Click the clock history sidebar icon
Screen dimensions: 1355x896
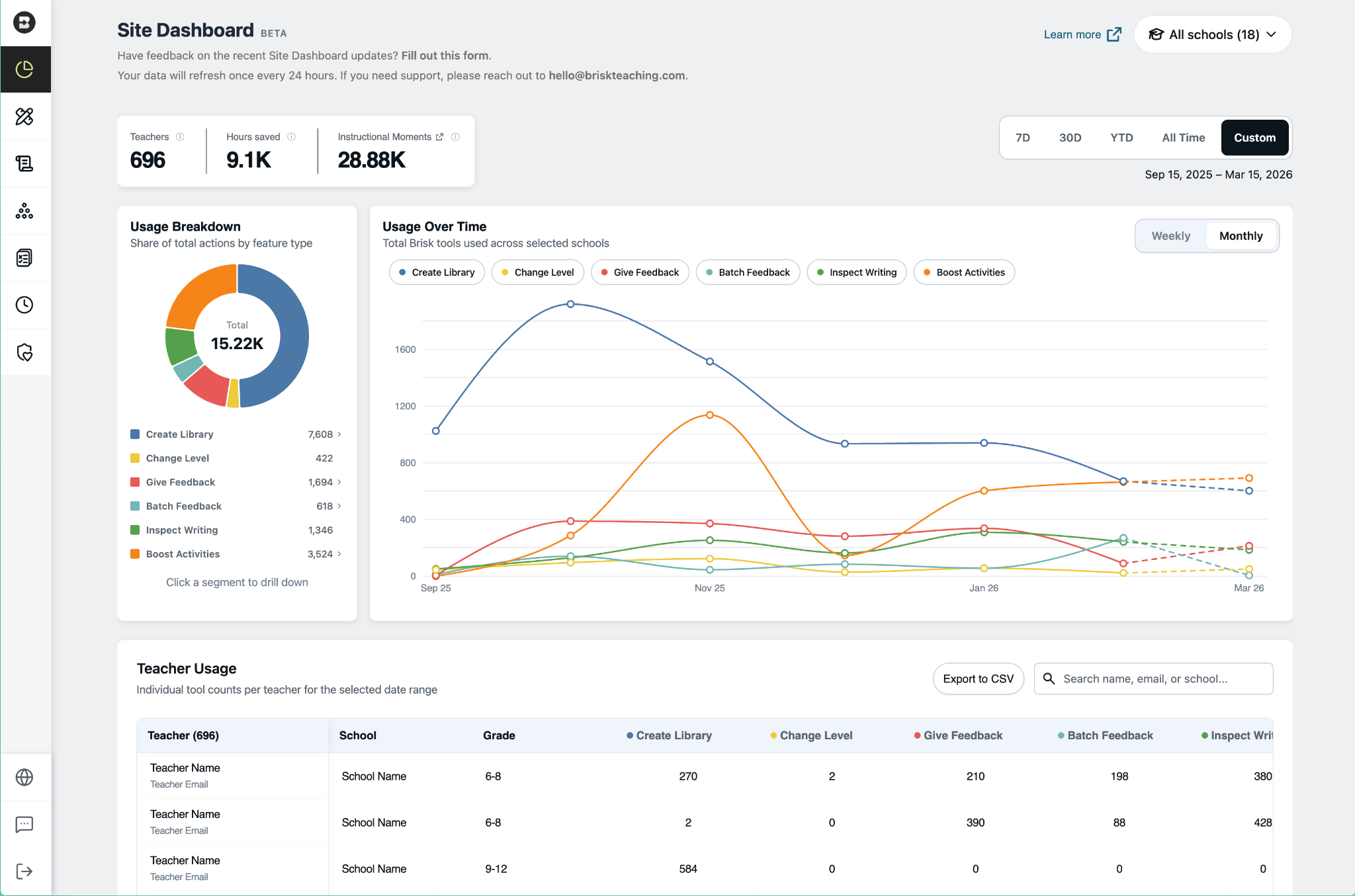[24, 305]
